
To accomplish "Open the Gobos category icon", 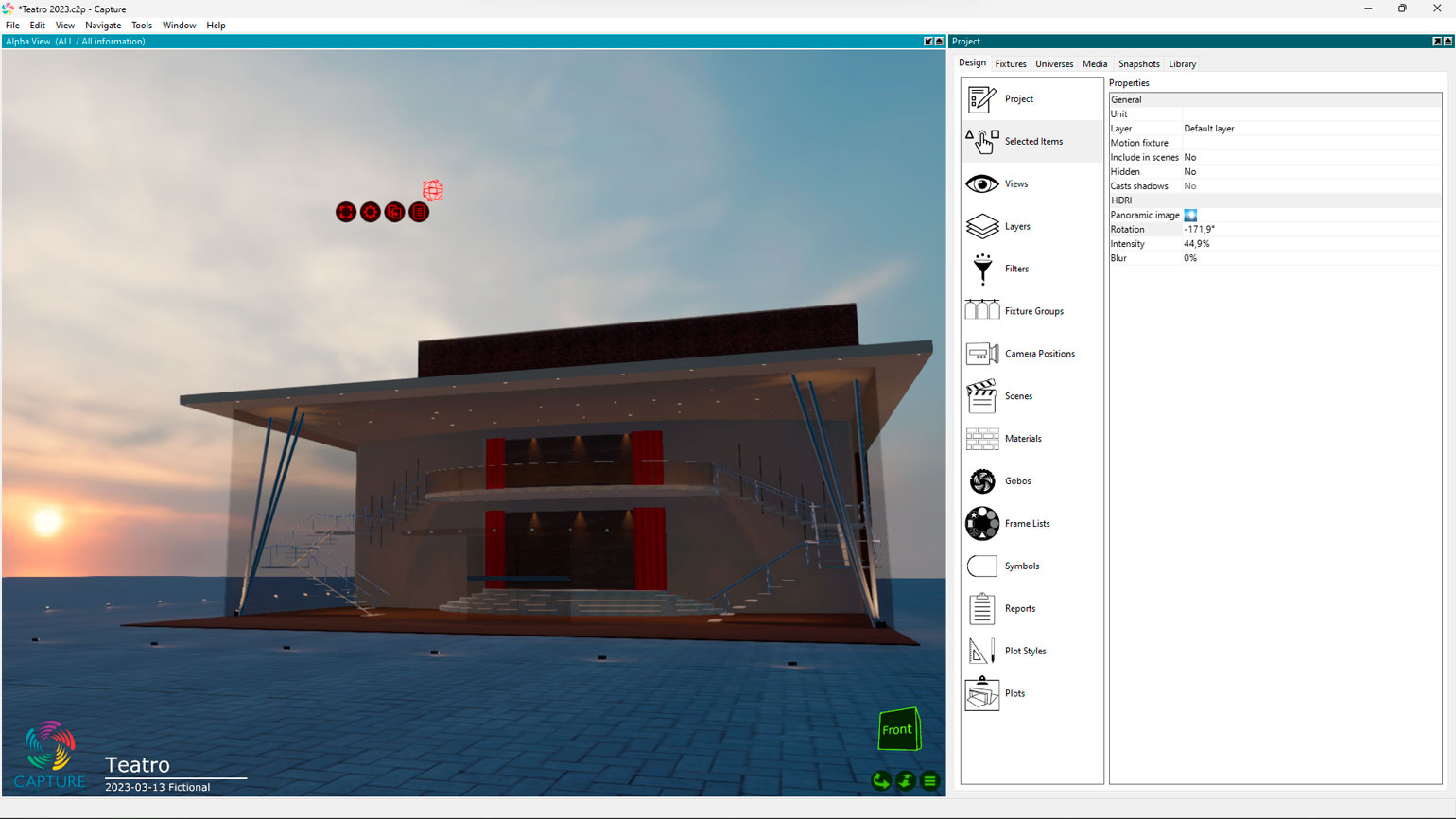I will (x=981, y=481).
